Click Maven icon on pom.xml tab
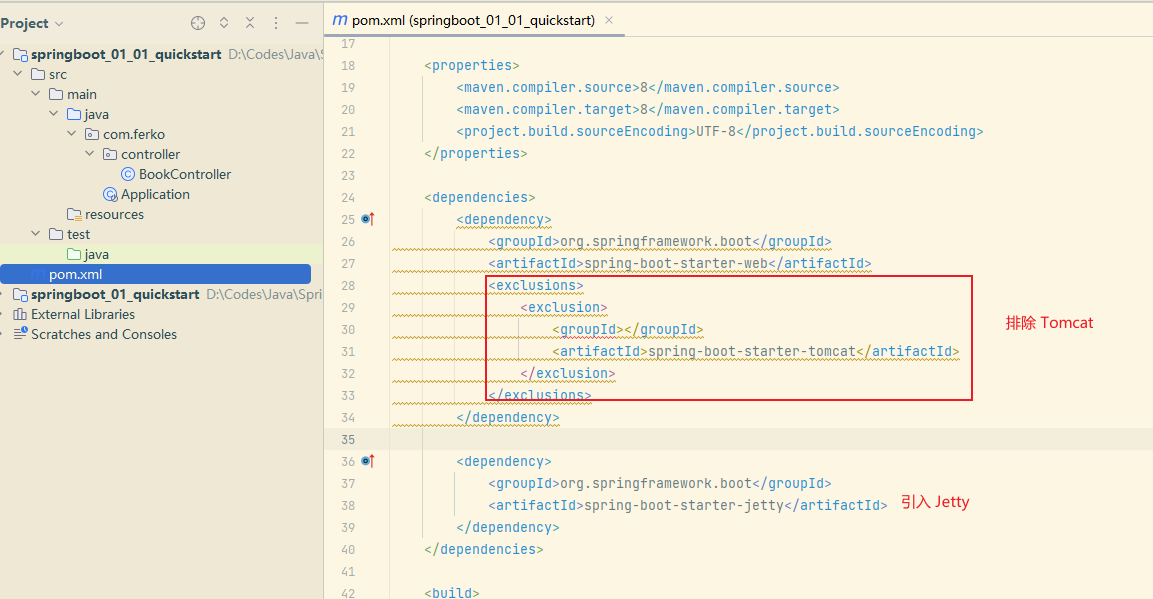 click(339, 20)
